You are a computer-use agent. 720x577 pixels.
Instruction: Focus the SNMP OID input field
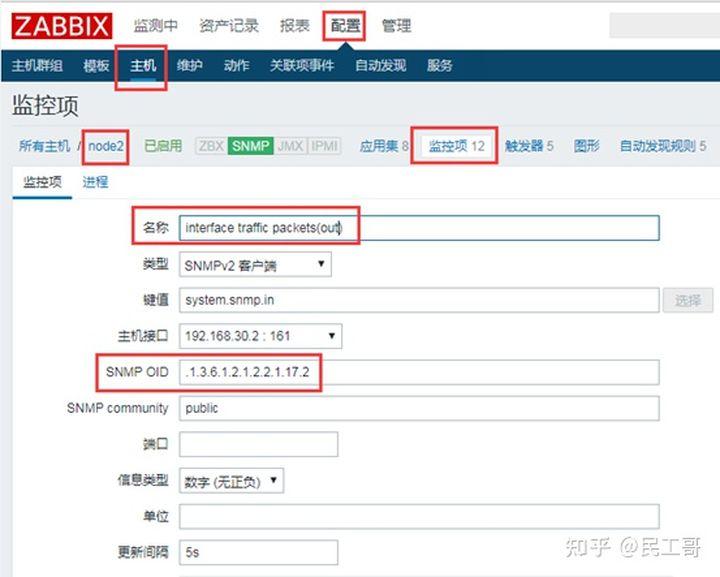419,372
